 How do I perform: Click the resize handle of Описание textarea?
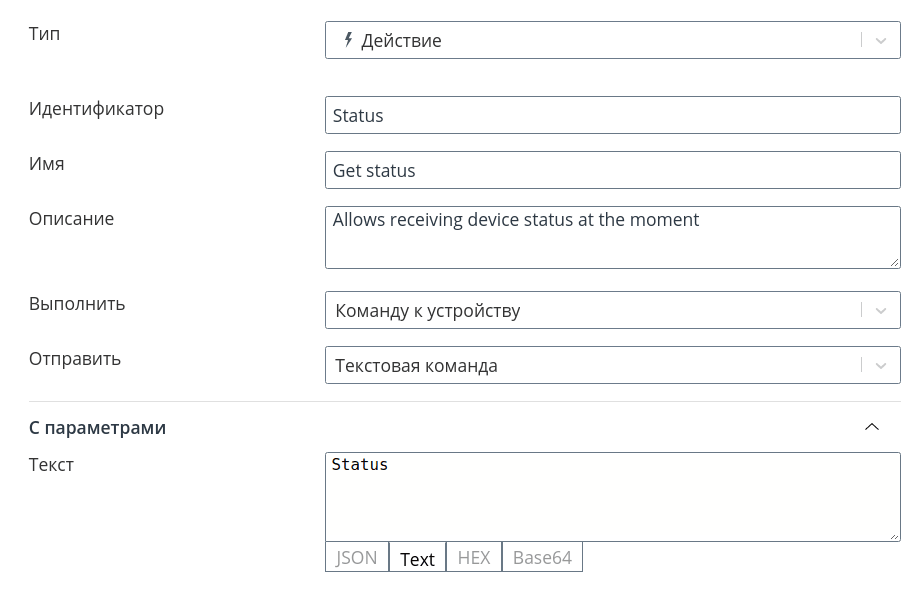click(x=894, y=262)
